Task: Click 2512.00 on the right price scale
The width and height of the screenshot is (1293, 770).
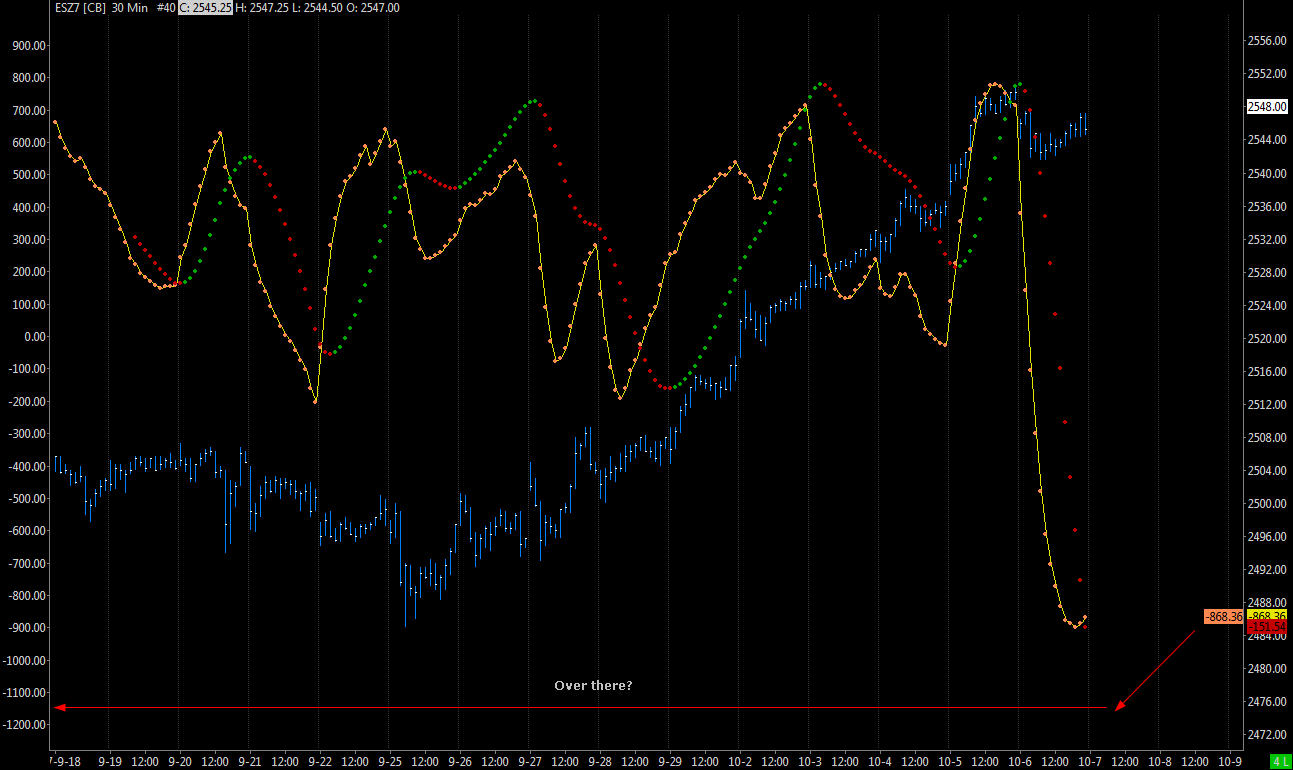Action: tap(1265, 404)
